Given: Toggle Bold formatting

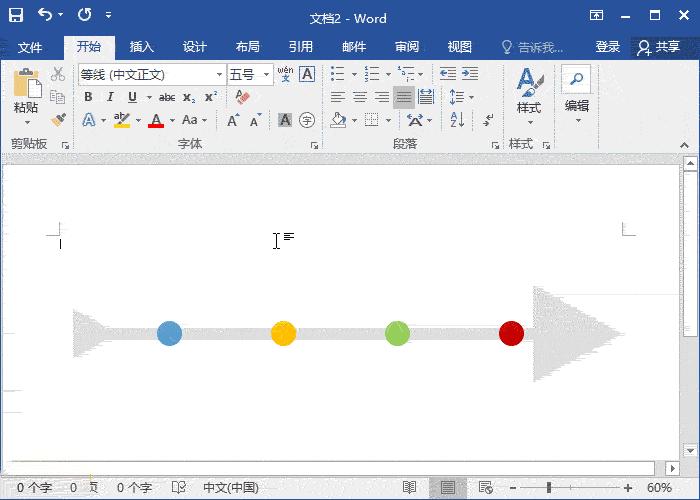Looking at the screenshot, I should 88,97.
